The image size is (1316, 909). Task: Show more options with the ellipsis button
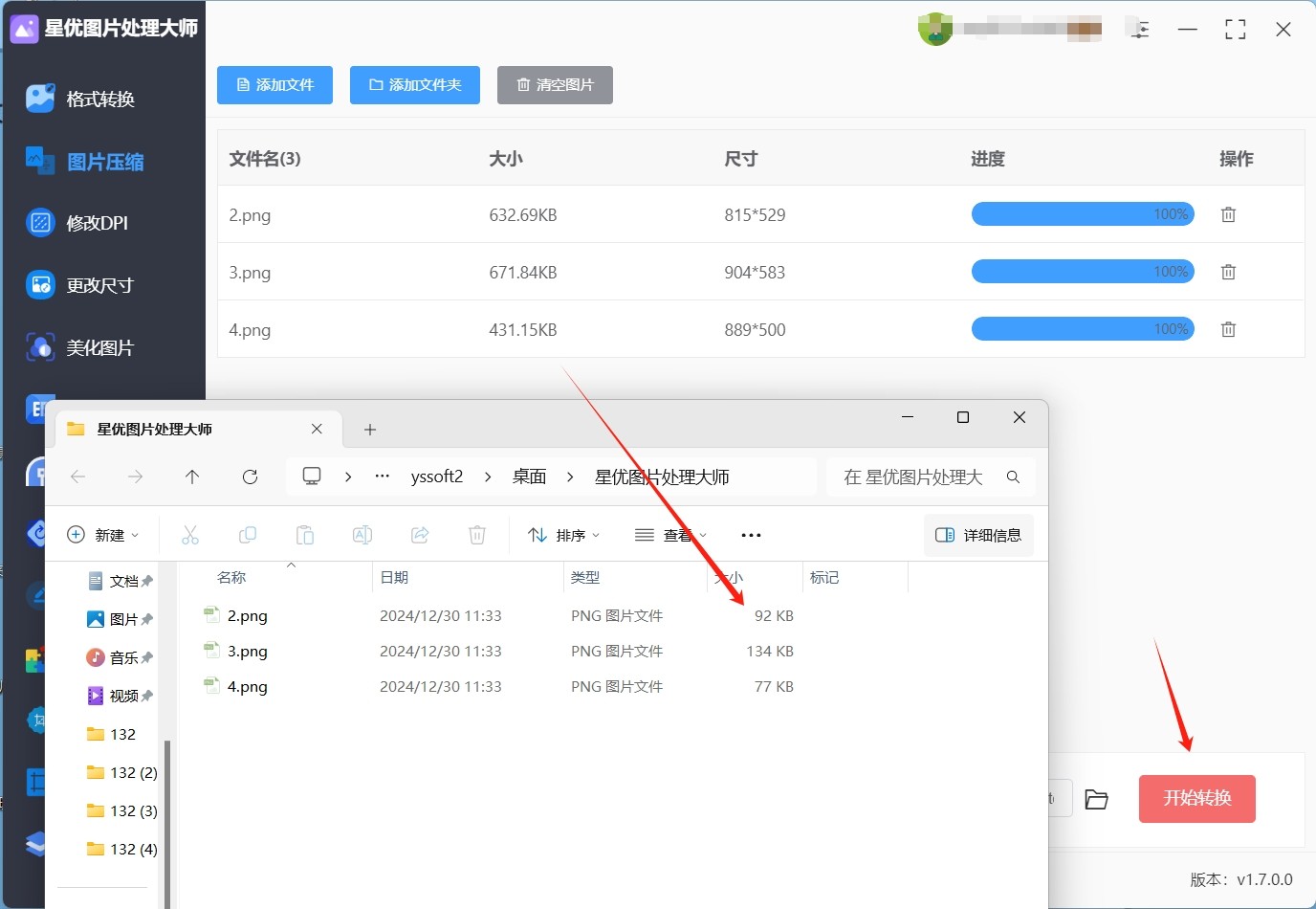point(751,535)
